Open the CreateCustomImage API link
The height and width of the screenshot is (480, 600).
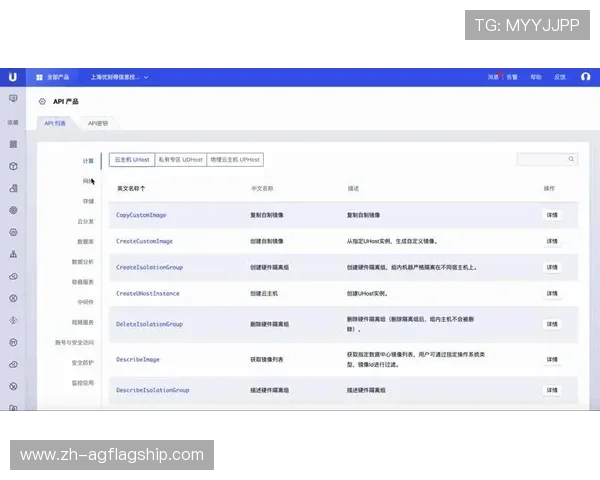point(144,241)
